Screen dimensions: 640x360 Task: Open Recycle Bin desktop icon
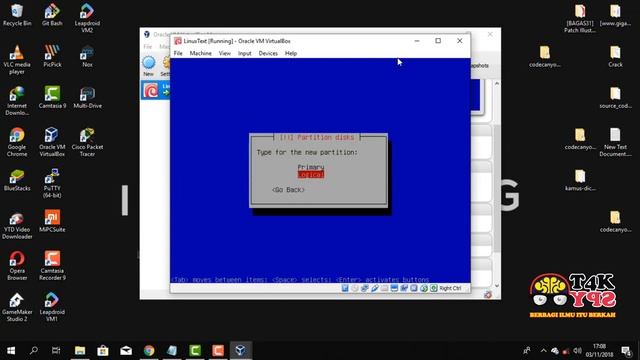17,15
